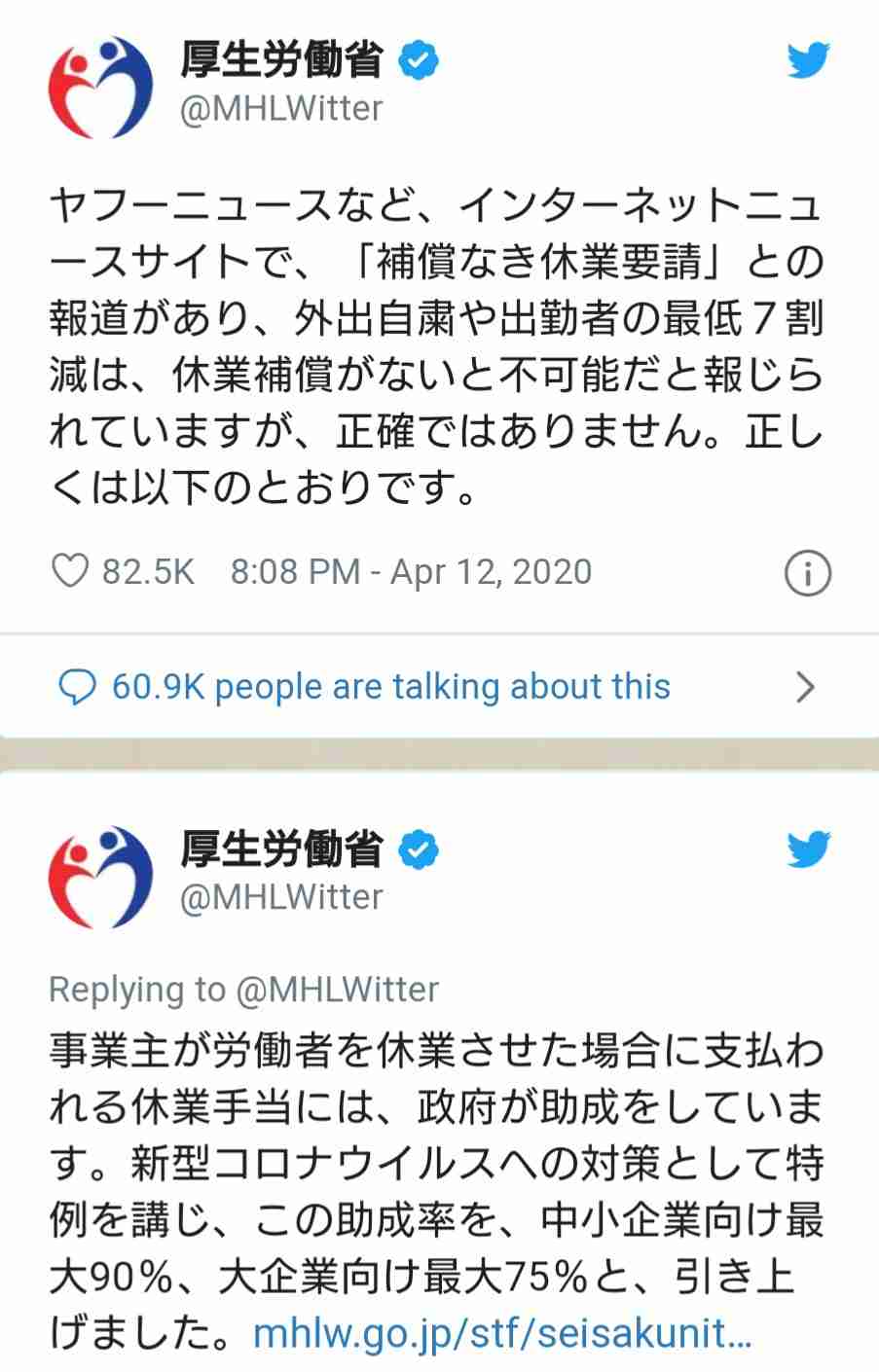Open the first tweet's Japanese body text
Viewport: 879px width, 1372px height.
click(x=436, y=346)
